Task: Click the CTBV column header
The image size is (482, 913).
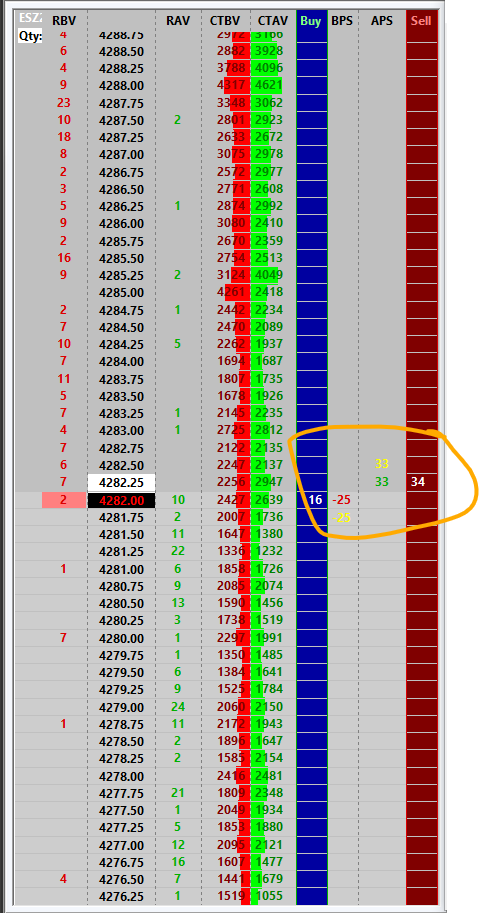Action: click(x=224, y=21)
